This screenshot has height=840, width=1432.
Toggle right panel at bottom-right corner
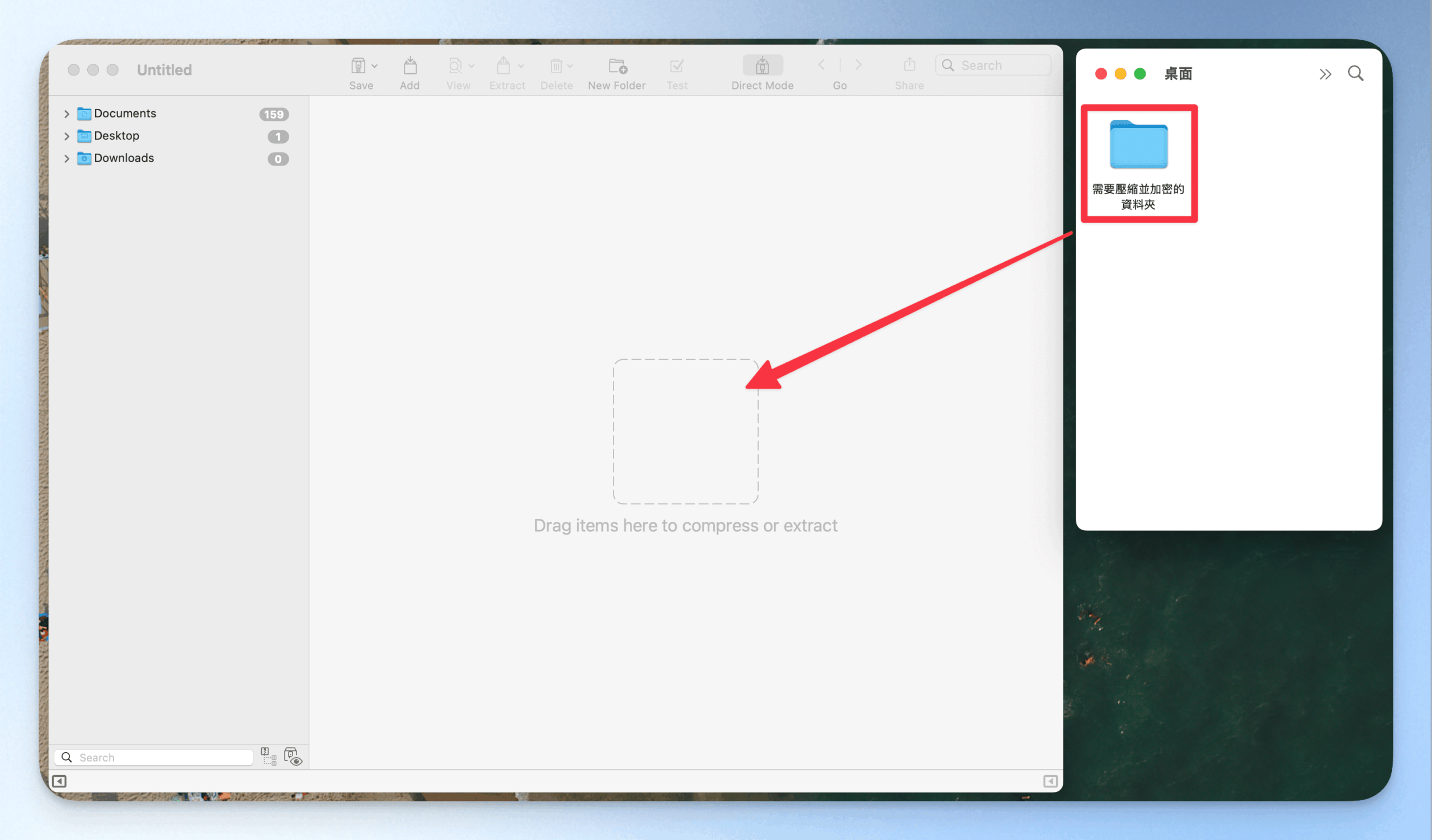pyautogui.click(x=1050, y=781)
